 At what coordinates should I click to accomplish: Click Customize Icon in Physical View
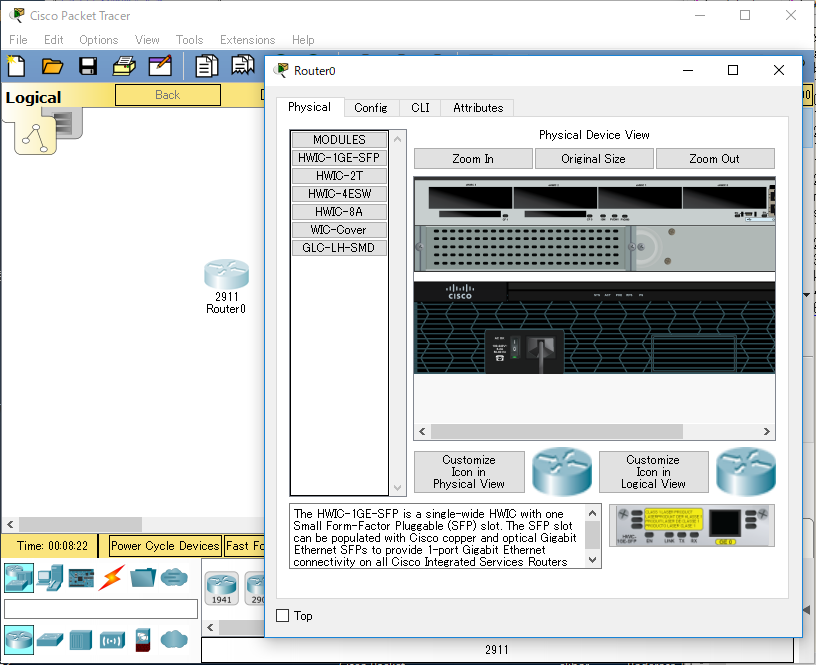469,472
